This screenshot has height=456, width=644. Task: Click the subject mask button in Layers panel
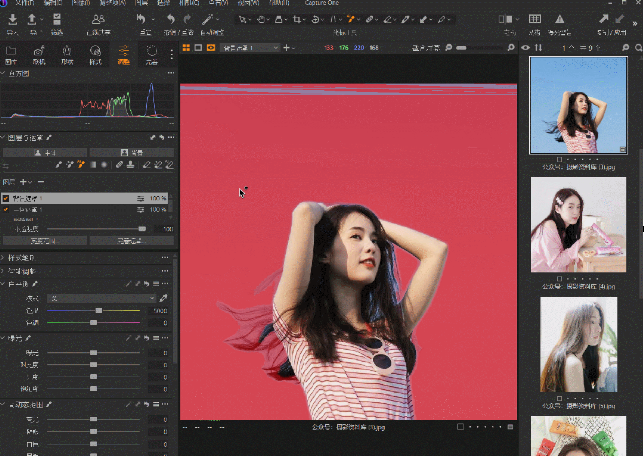pyautogui.click(x=44, y=153)
